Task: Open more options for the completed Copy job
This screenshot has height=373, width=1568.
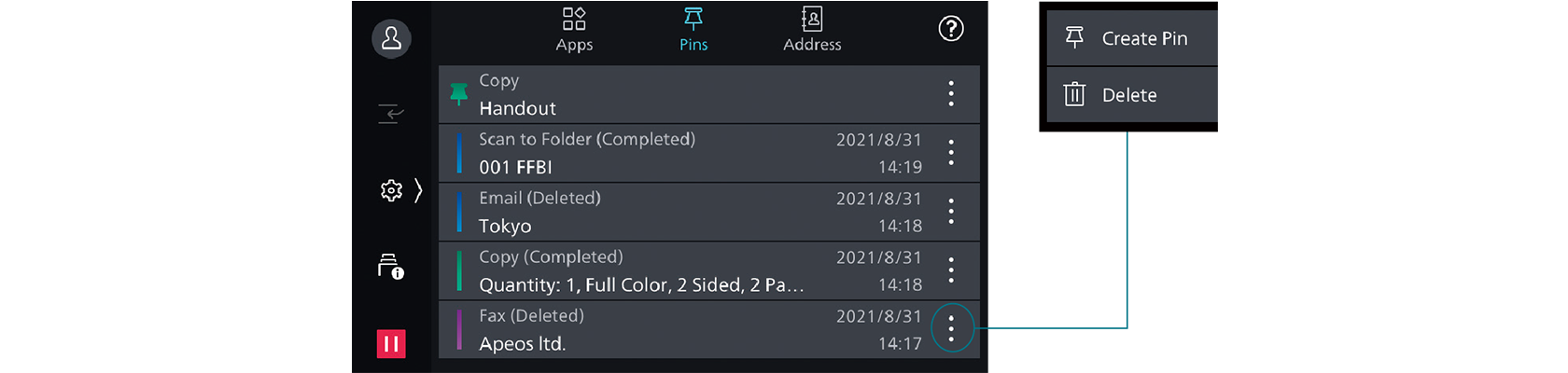Action: tap(951, 270)
